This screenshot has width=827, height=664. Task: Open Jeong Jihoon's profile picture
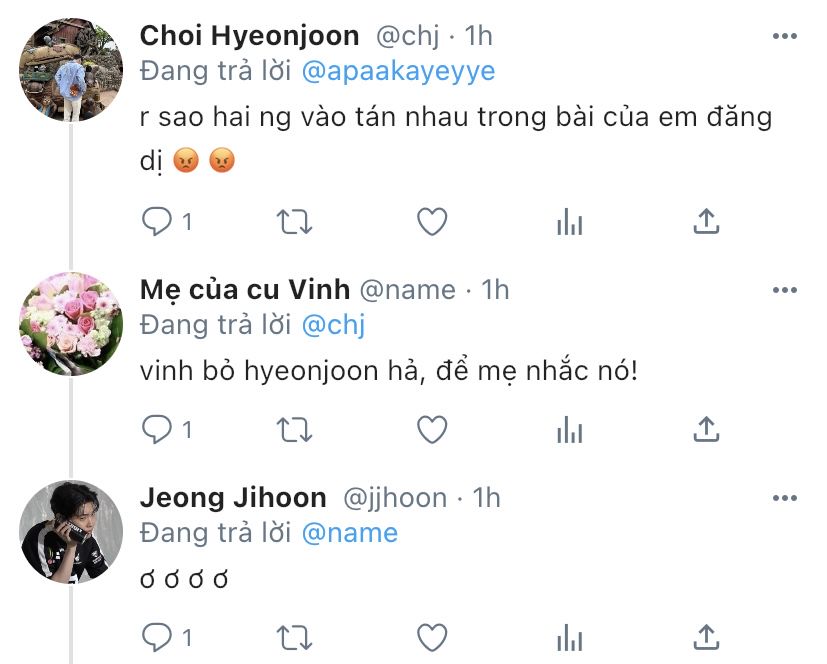tap(71, 531)
